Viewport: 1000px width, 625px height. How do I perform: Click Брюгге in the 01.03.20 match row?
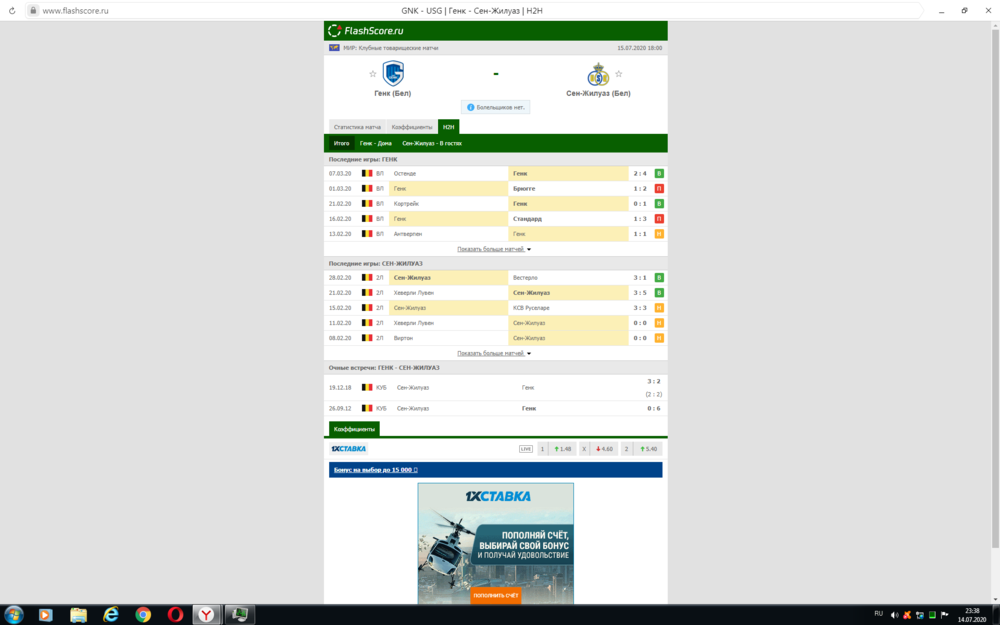point(524,189)
